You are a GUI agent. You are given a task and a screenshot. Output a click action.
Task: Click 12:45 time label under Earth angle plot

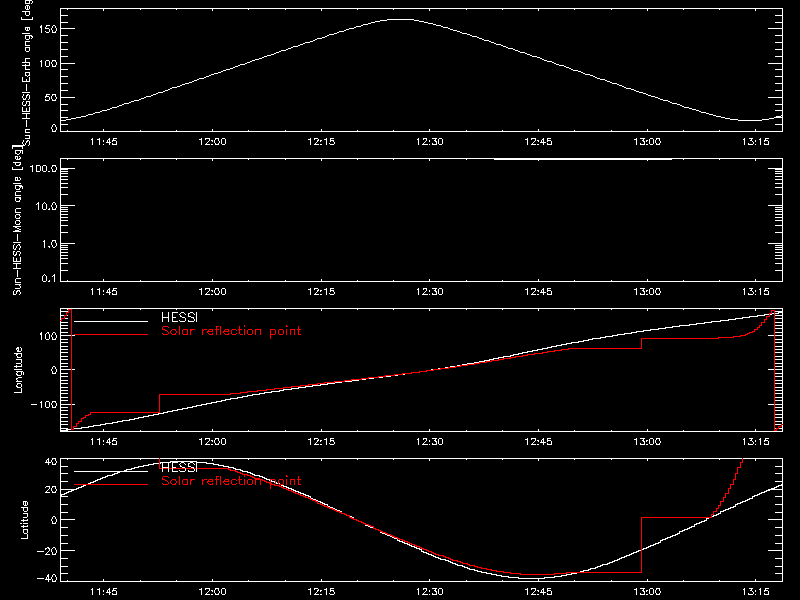click(538, 142)
